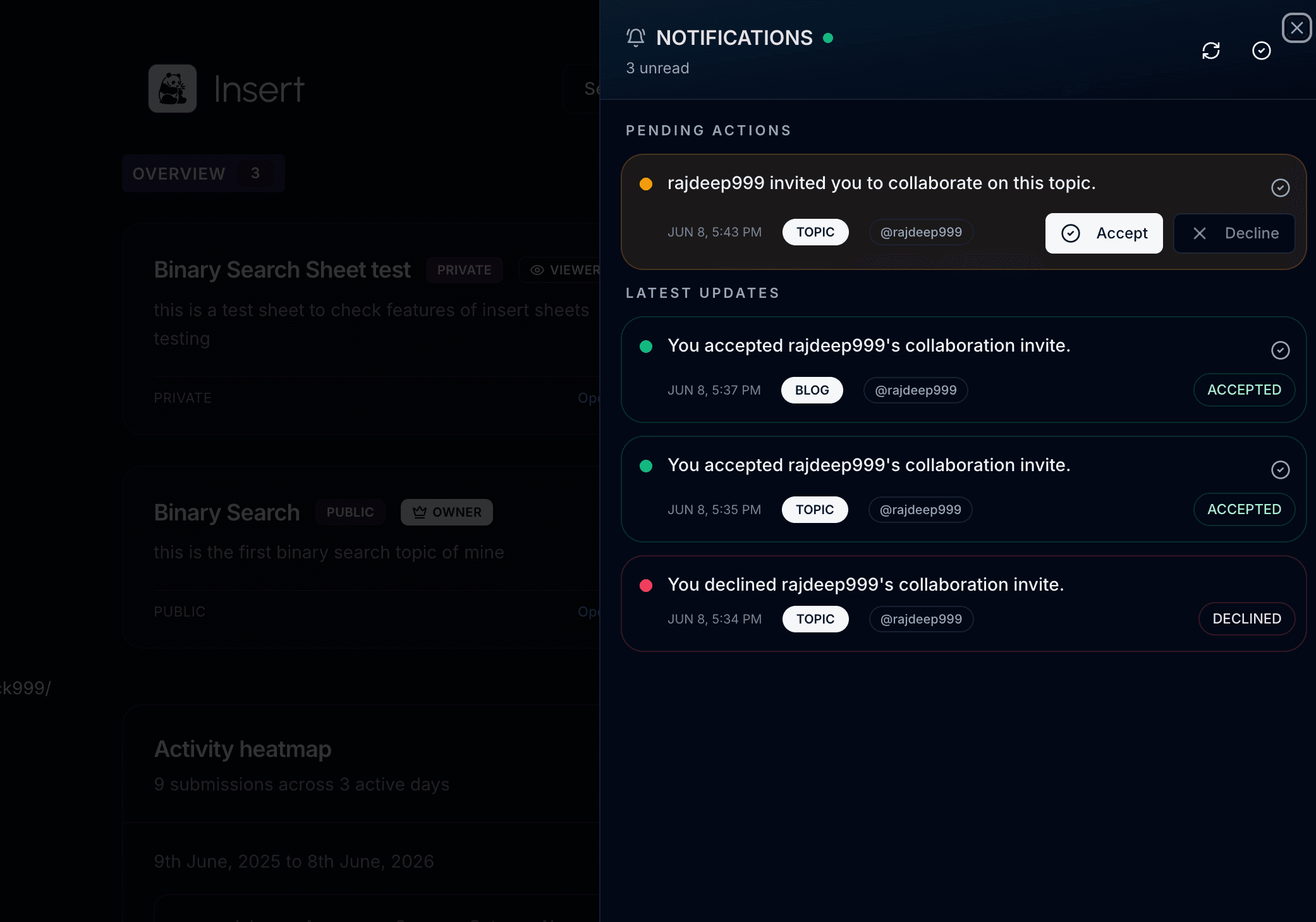Click the JUN 8, 5:43 PM timestamp
Image resolution: width=1316 pixels, height=922 pixels.
click(x=714, y=232)
